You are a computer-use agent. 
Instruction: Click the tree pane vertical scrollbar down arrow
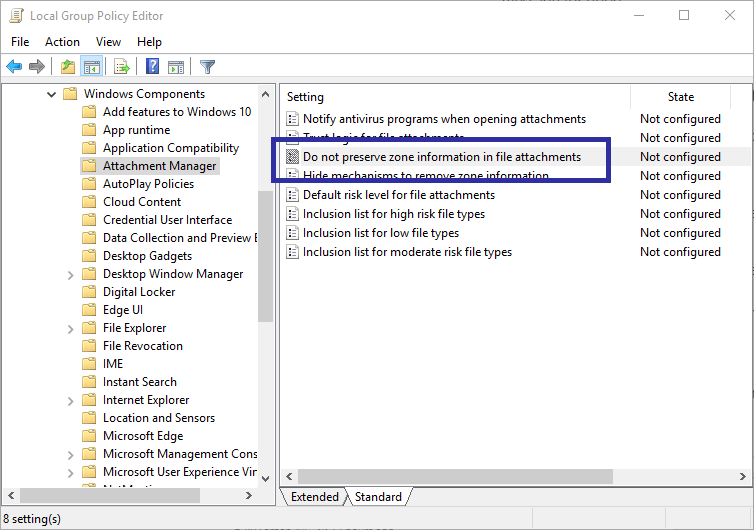coord(265,477)
